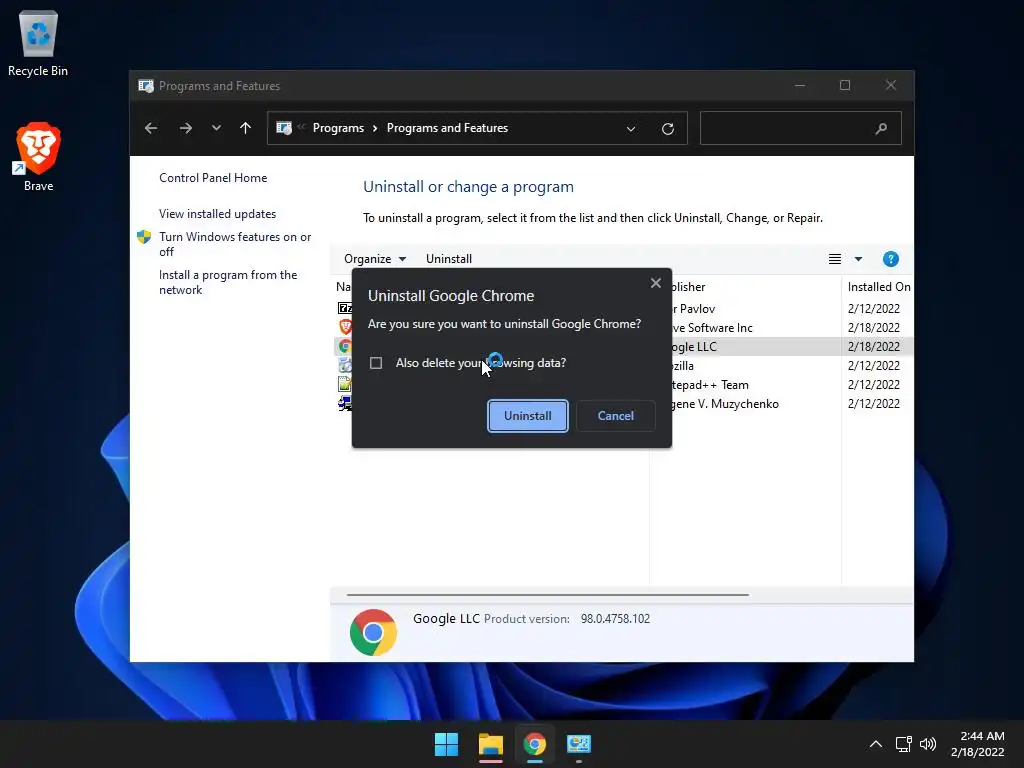1024x768 pixels.
Task: Show hidden icons in system tray
Action: click(876, 744)
